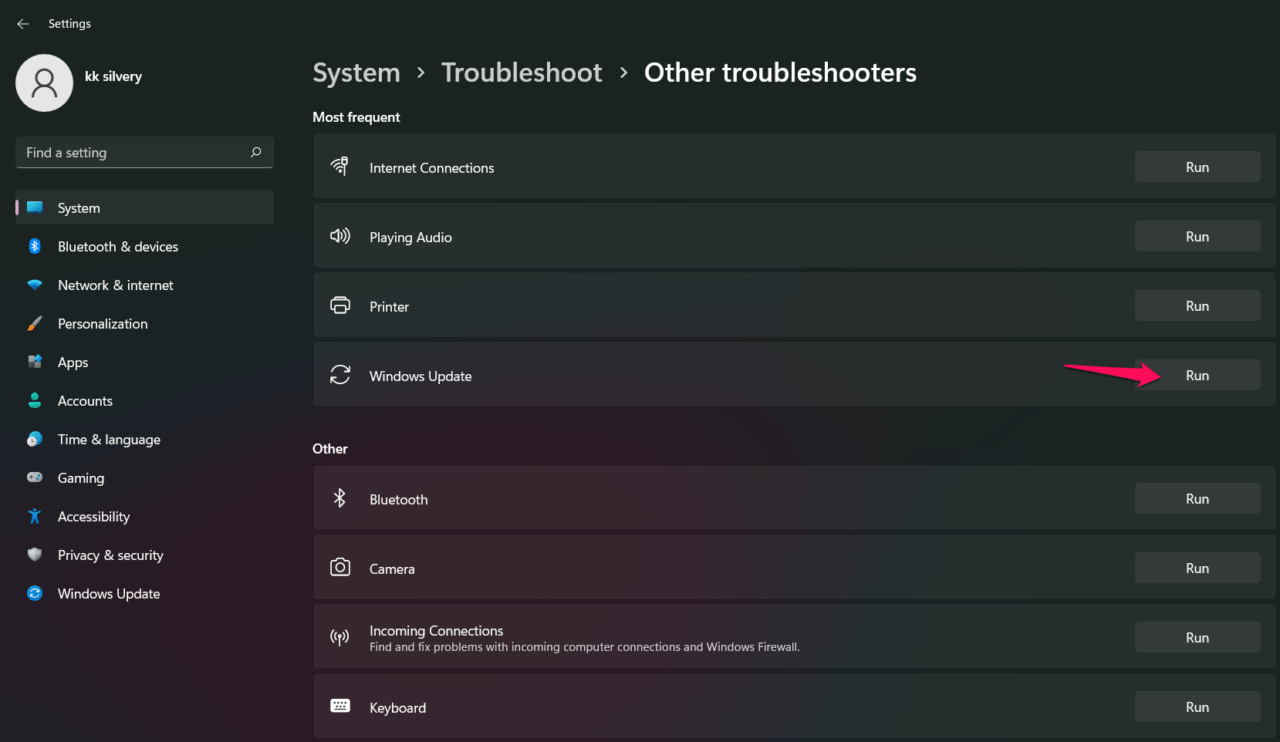Open Network & internet settings
This screenshot has height=742, width=1280.
pyautogui.click(x=115, y=285)
